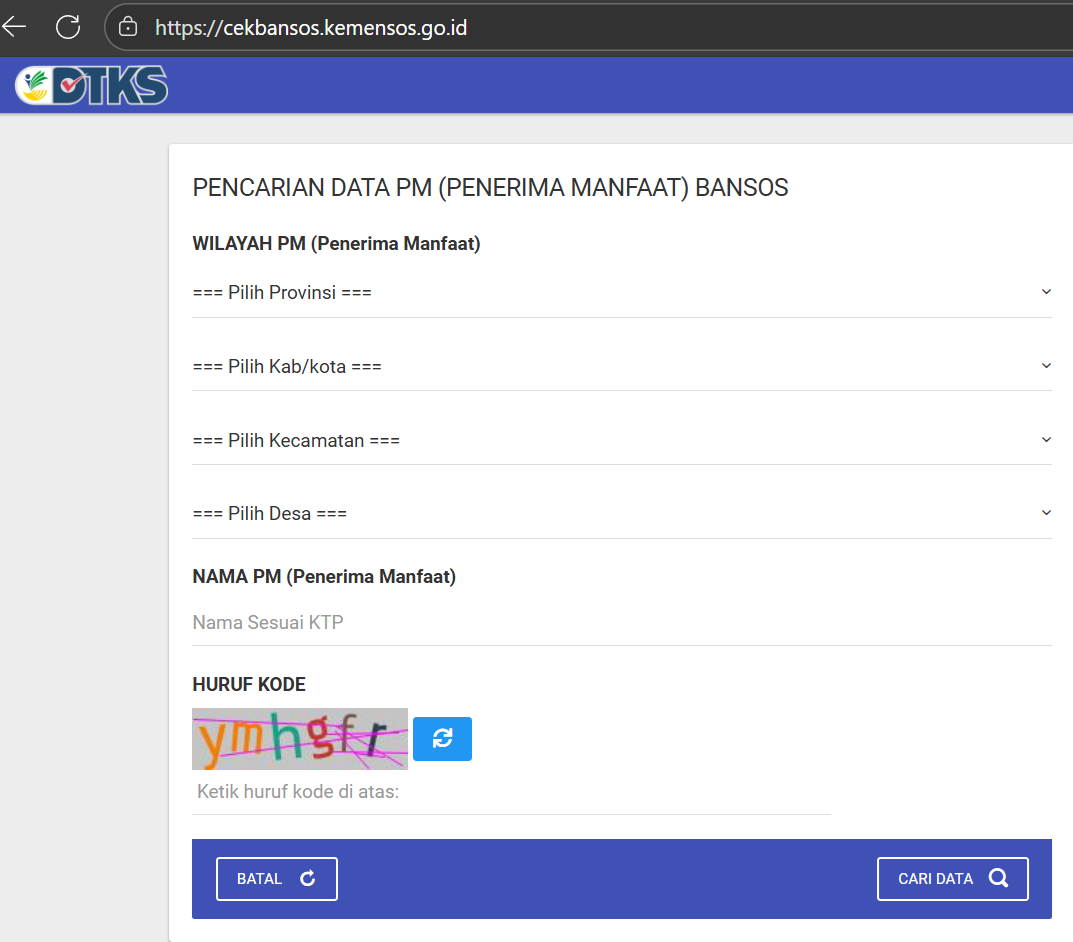Click the browser reload icon
The height and width of the screenshot is (942, 1073).
pos(67,27)
